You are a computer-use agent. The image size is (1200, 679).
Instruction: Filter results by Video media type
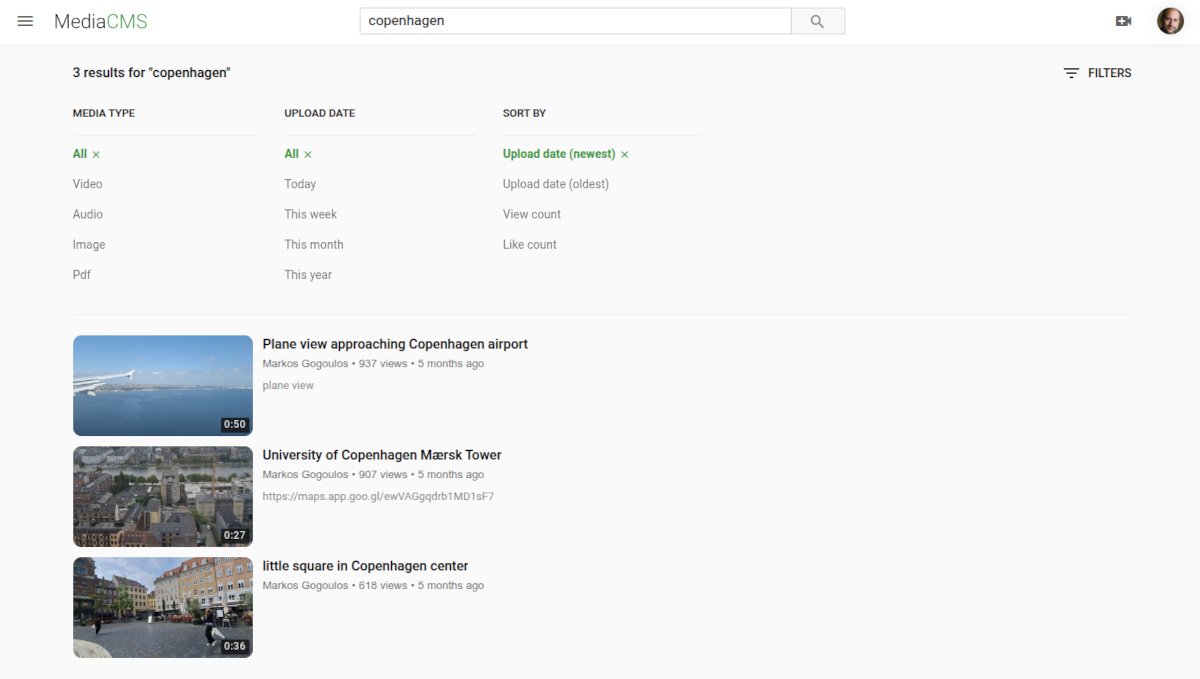tap(87, 184)
